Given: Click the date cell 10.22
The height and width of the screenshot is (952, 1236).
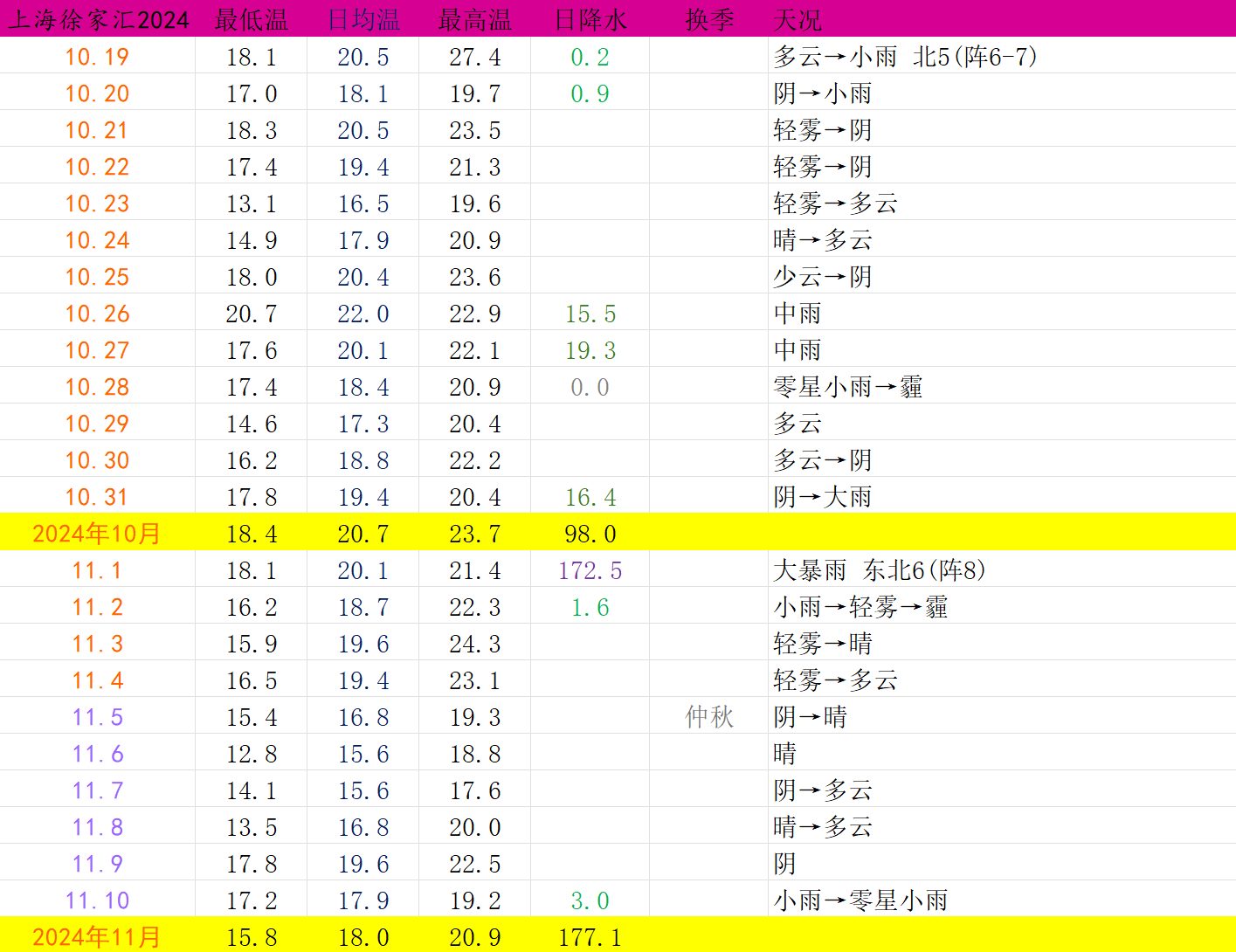Looking at the screenshot, I should tap(97, 167).
